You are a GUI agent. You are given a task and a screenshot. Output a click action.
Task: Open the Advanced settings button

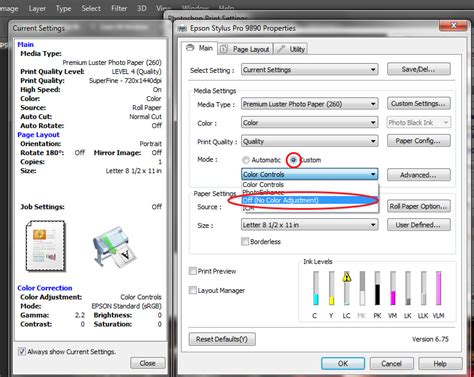point(419,175)
